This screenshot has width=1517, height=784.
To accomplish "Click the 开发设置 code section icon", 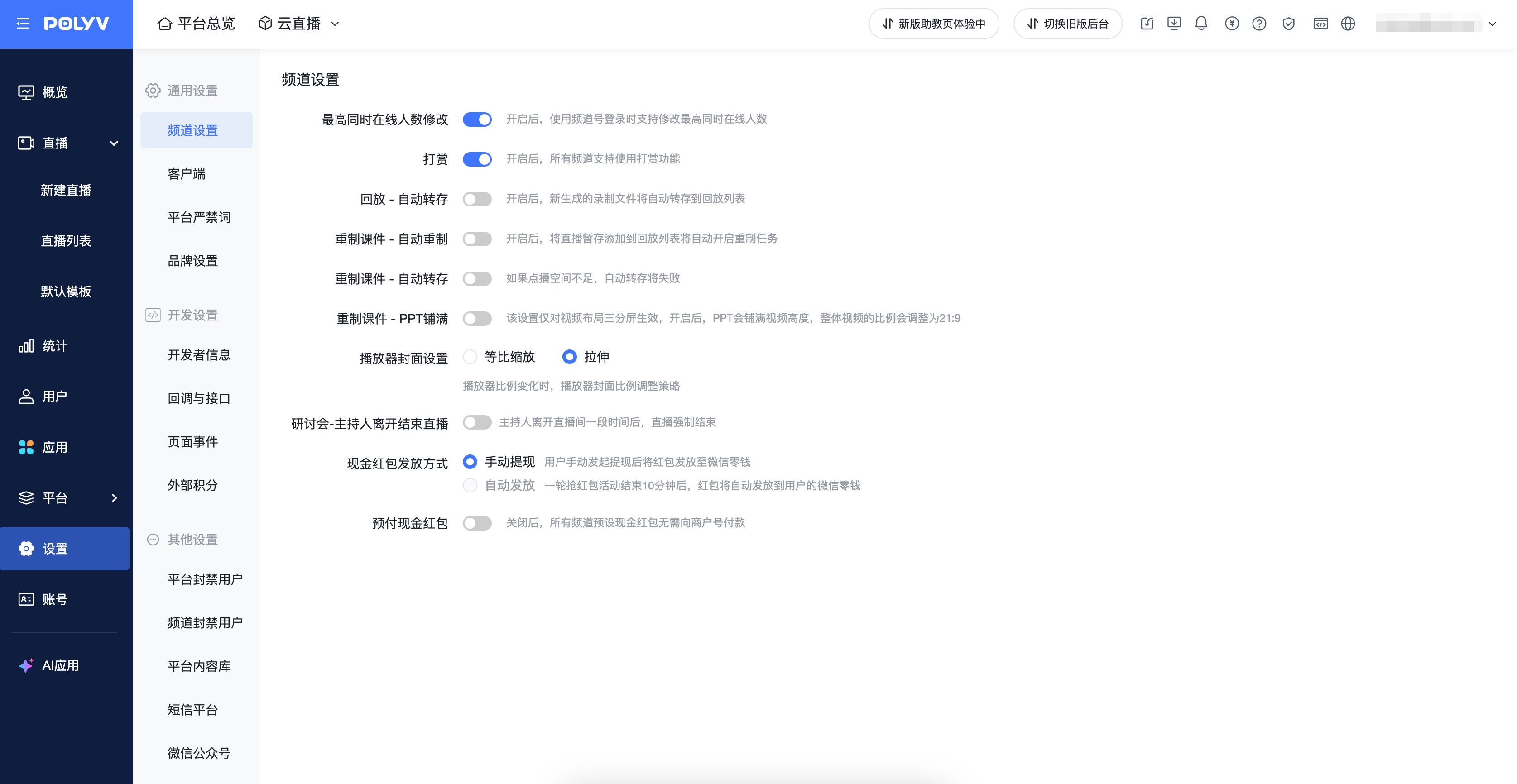I will click(153, 315).
